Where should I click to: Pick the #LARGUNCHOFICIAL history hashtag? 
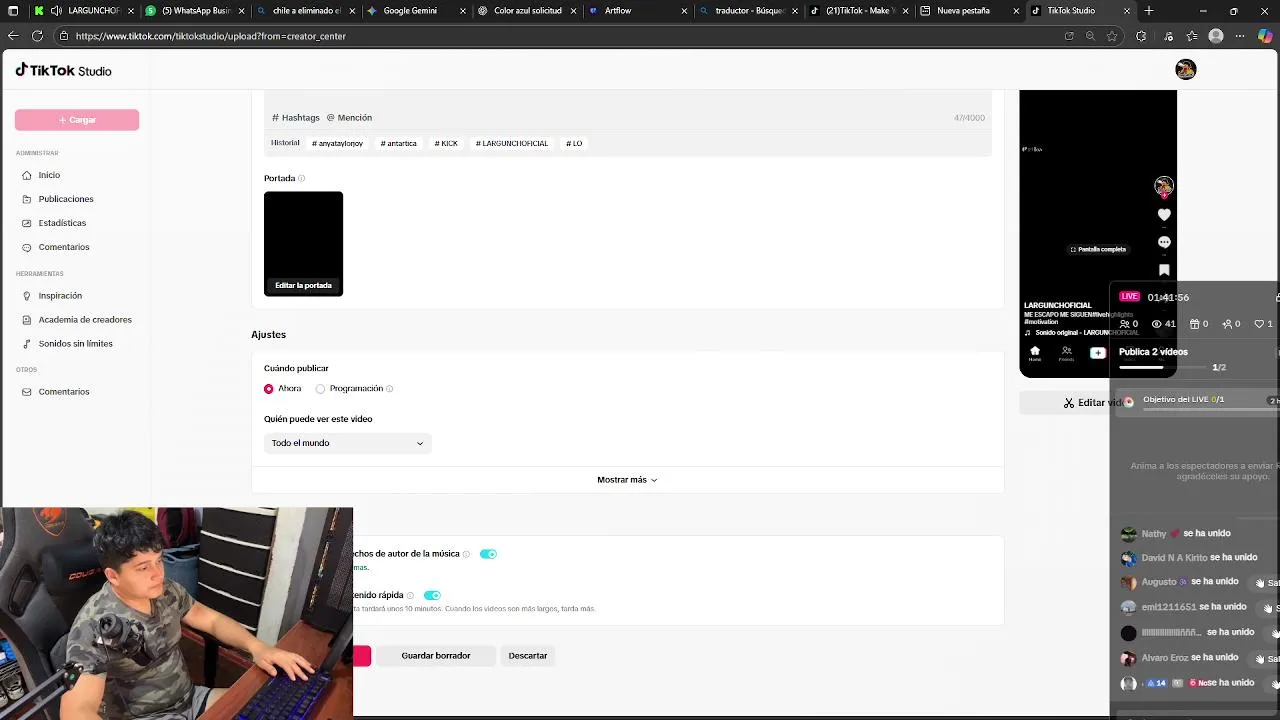click(x=512, y=143)
